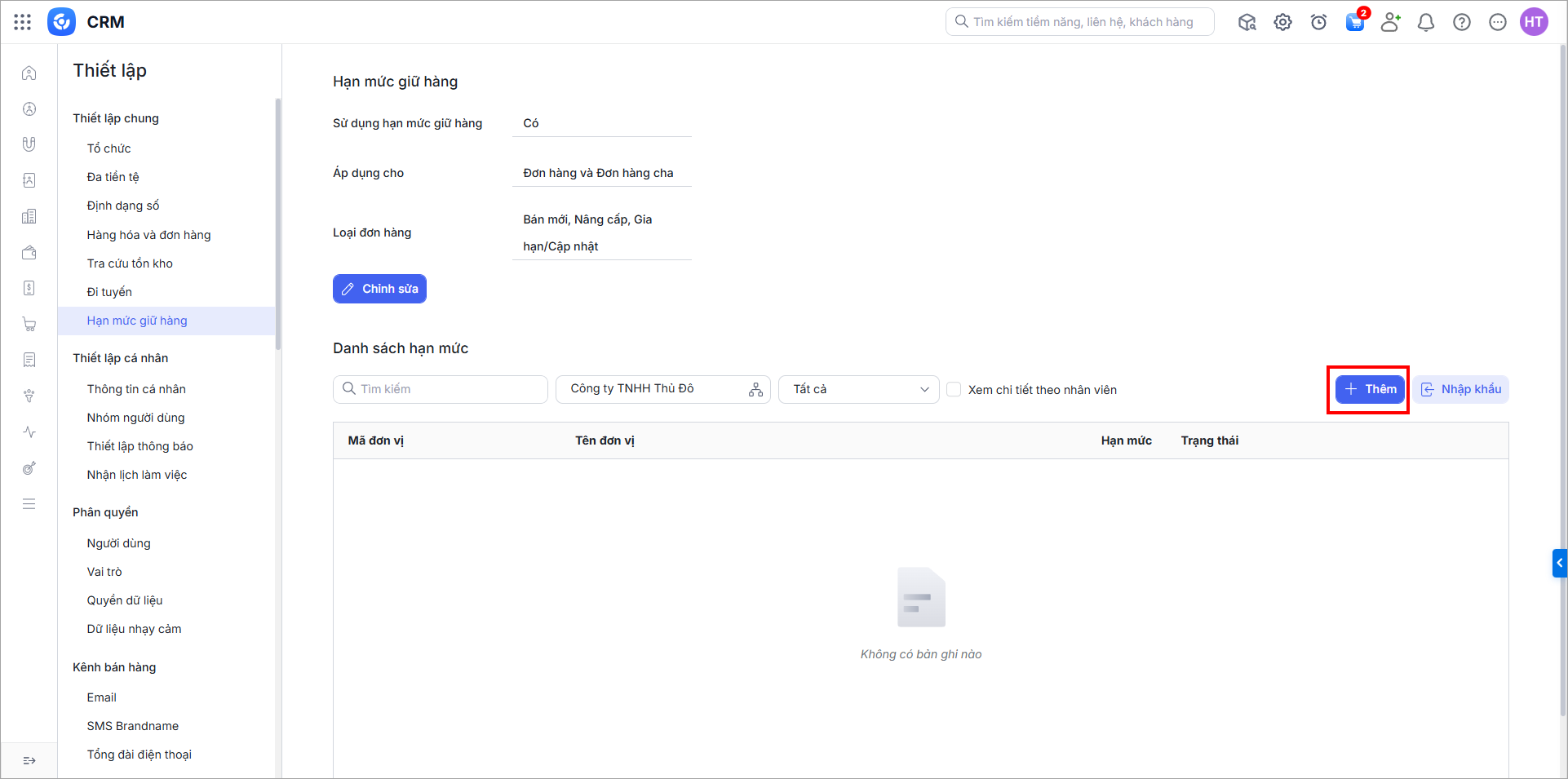This screenshot has width=1568, height=779.
Task: Click the Tìm kiếm list search field
Action: point(441,389)
